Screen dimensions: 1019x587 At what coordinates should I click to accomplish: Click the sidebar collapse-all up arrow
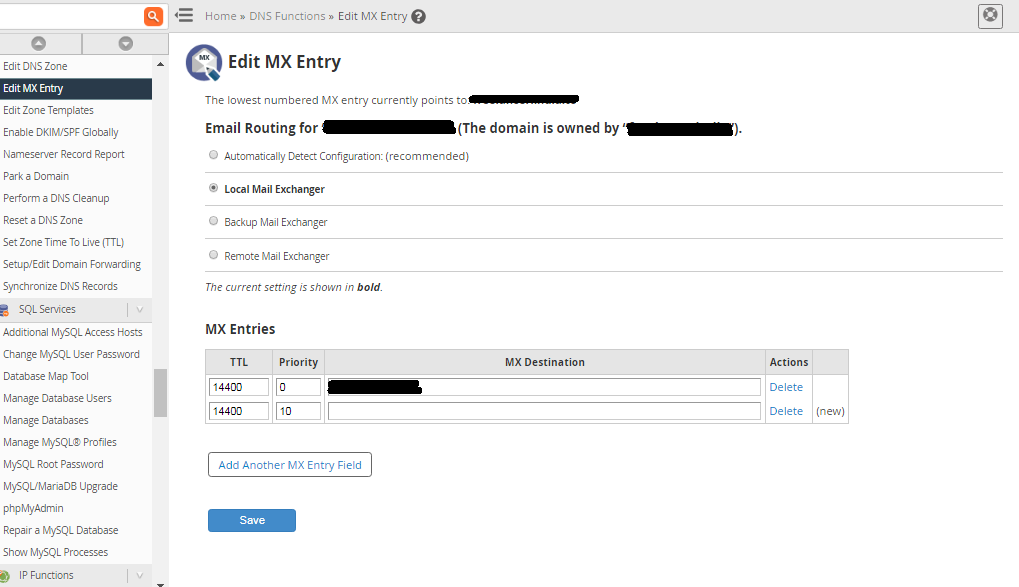click(39, 43)
